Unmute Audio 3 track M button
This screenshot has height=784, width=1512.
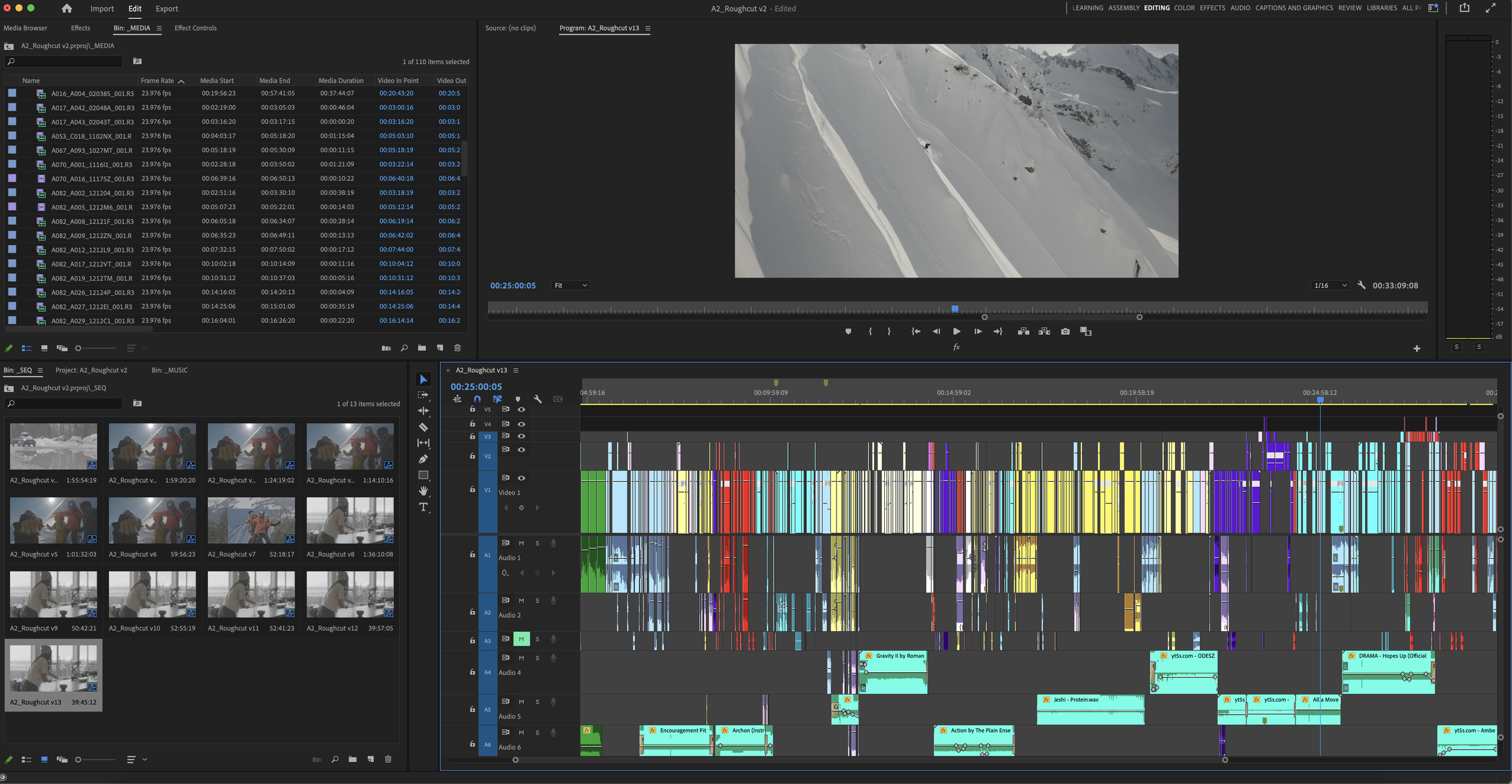pos(521,639)
